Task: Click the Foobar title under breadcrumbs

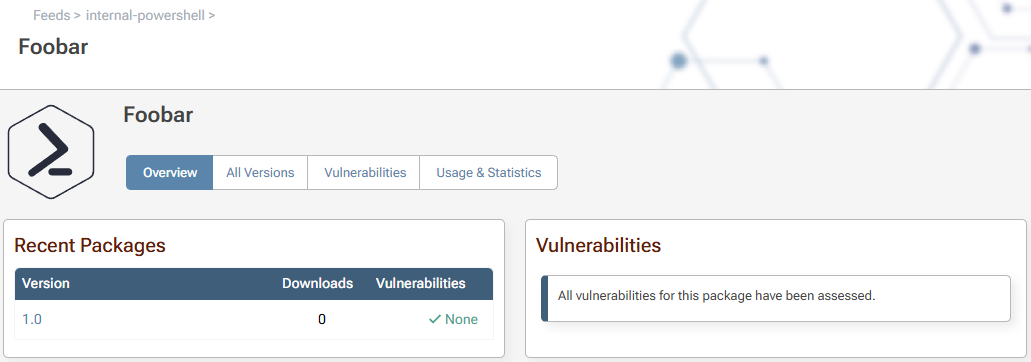Action: (53, 47)
